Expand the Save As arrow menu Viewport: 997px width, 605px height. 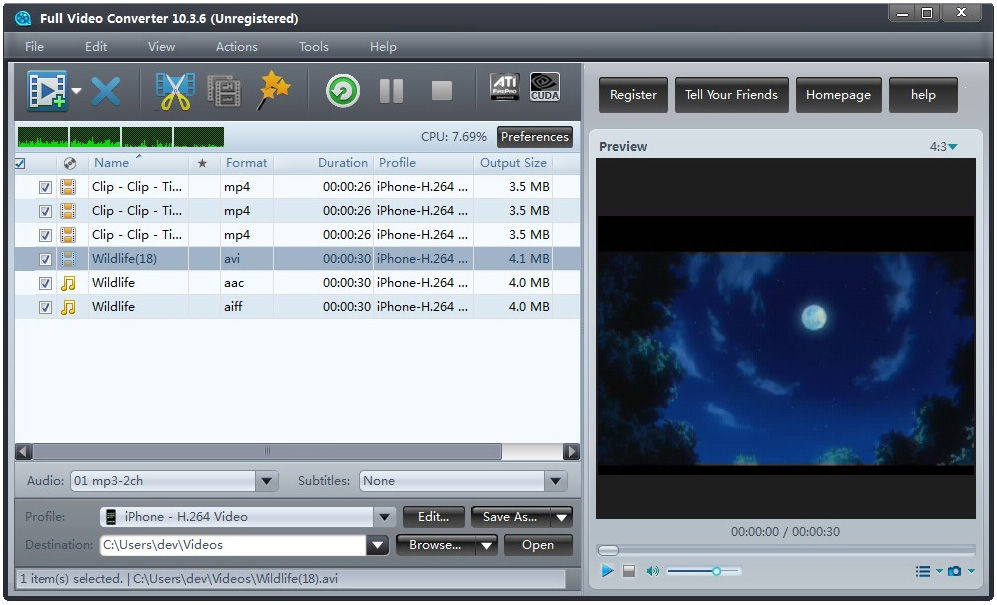click(562, 517)
